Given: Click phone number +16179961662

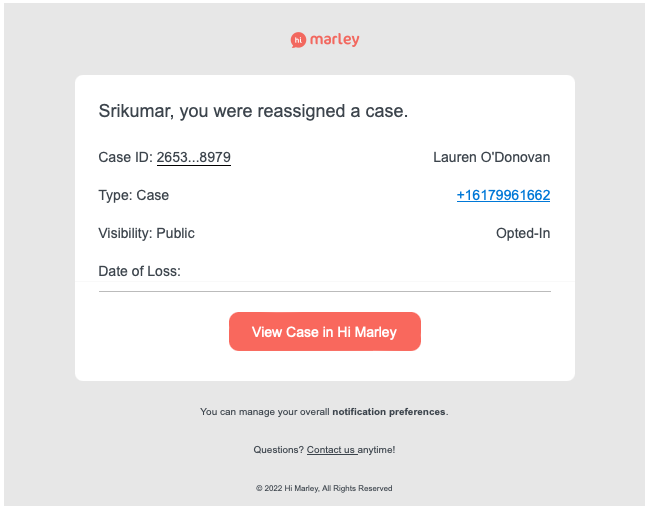Looking at the screenshot, I should coord(503,195).
